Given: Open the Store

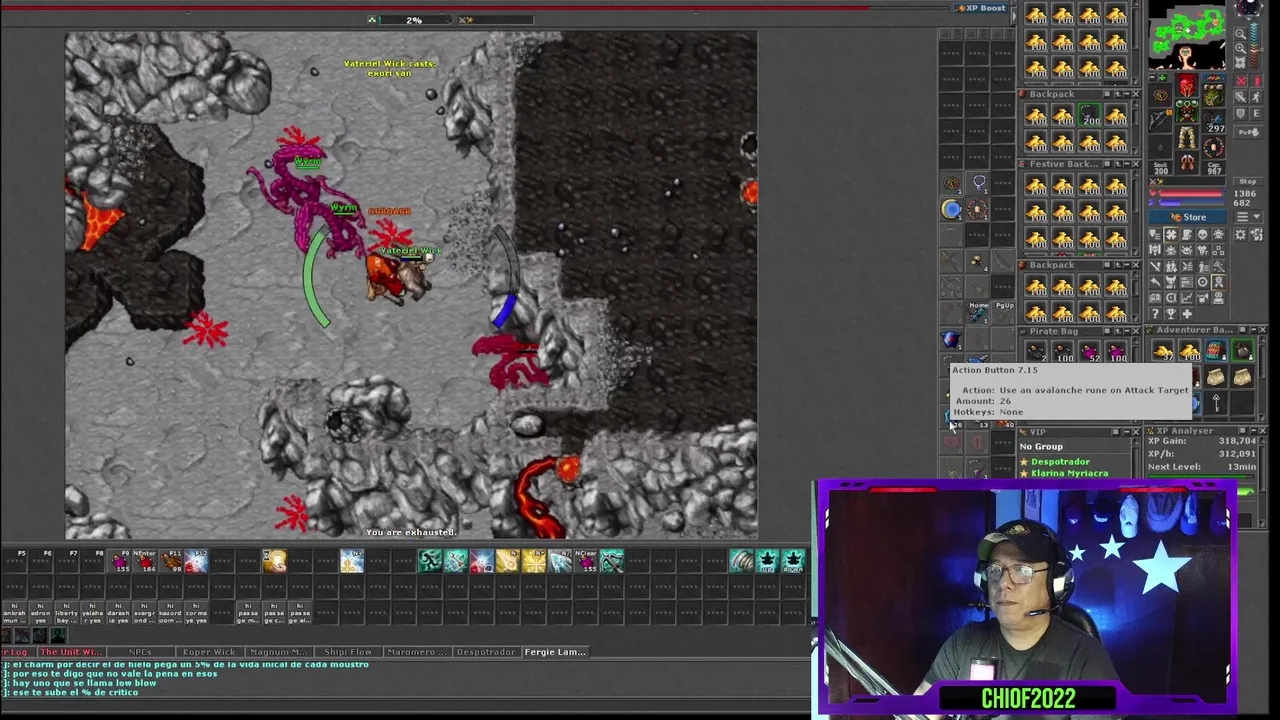Looking at the screenshot, I should click(1187, 217).
